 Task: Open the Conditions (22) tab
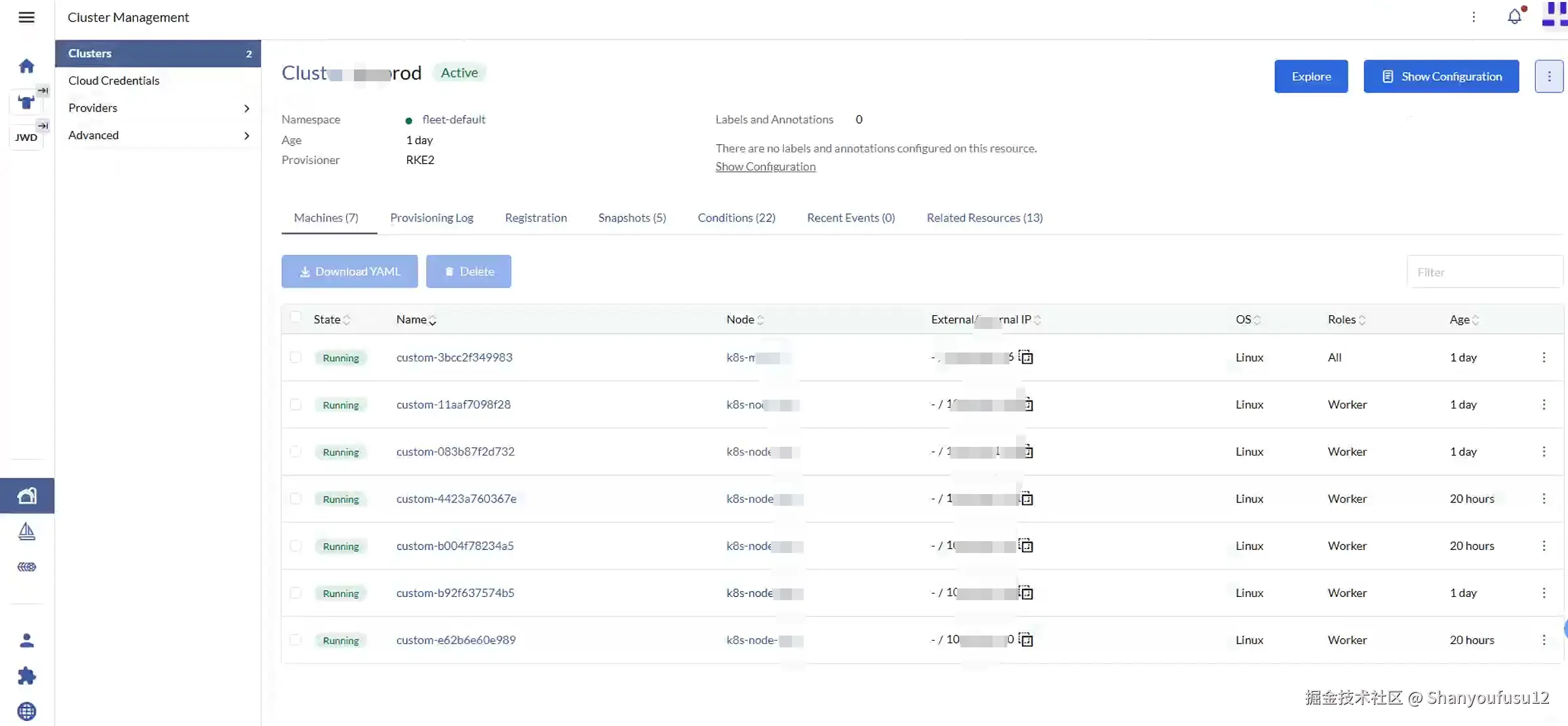(736, 218)
